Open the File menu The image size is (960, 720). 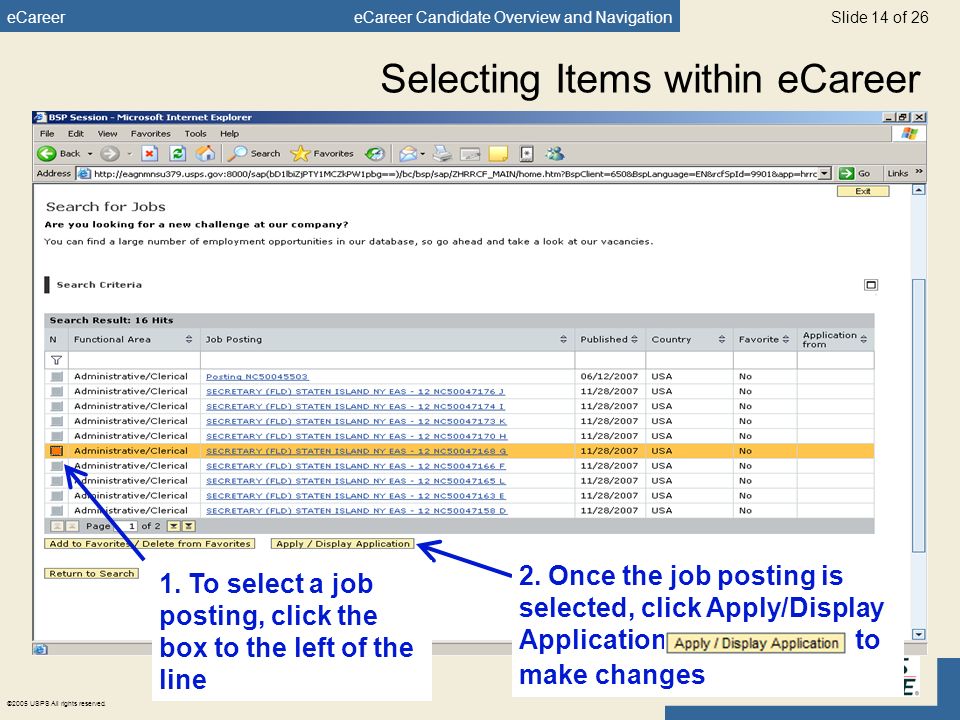pos(47,133)
